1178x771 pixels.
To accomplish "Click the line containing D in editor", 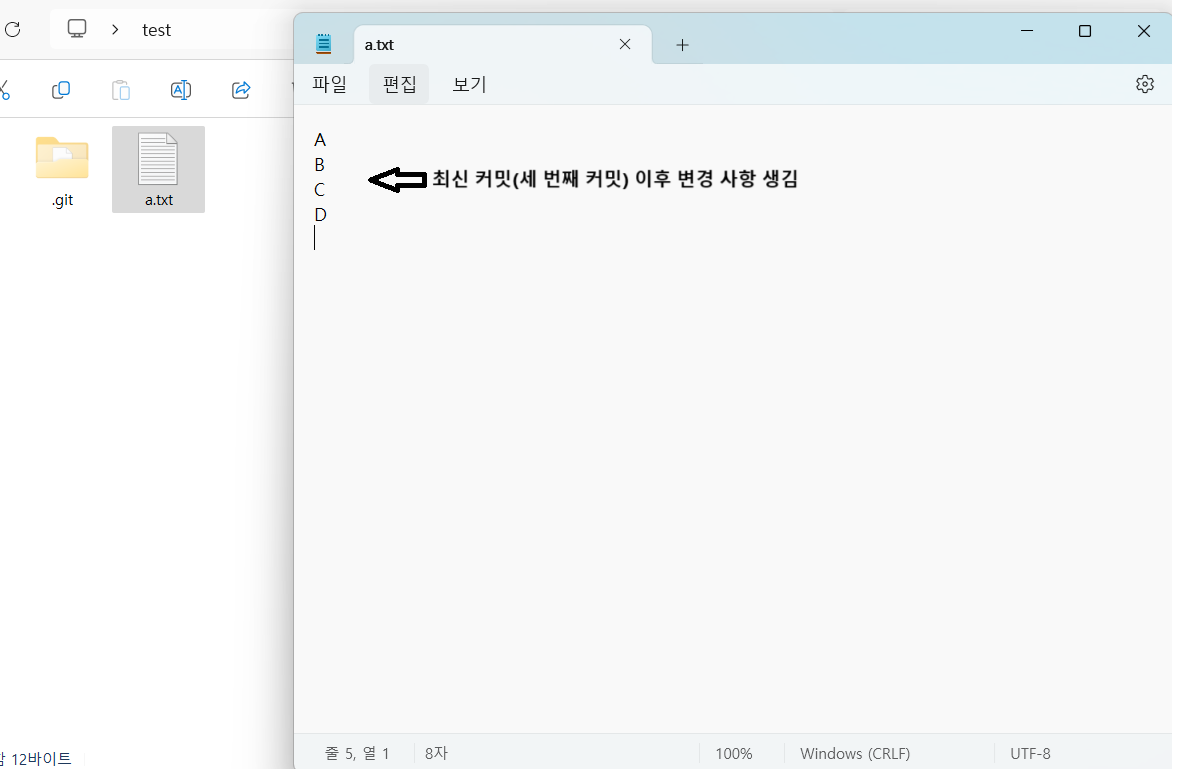I will tap(321, 215).
